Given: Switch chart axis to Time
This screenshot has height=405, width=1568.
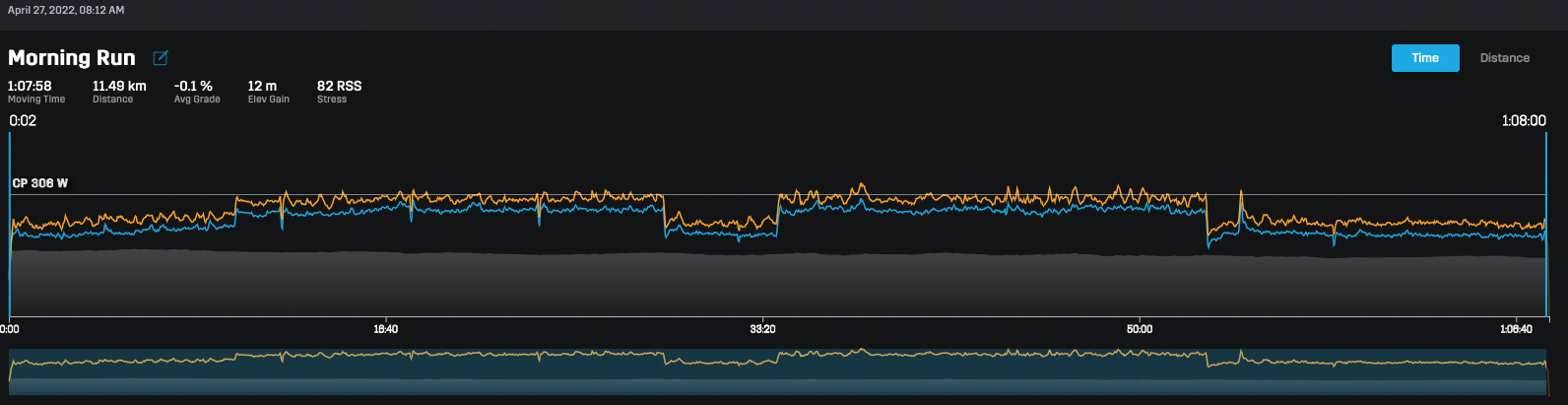Looking at the screenshot, I should click(1424, 58).
